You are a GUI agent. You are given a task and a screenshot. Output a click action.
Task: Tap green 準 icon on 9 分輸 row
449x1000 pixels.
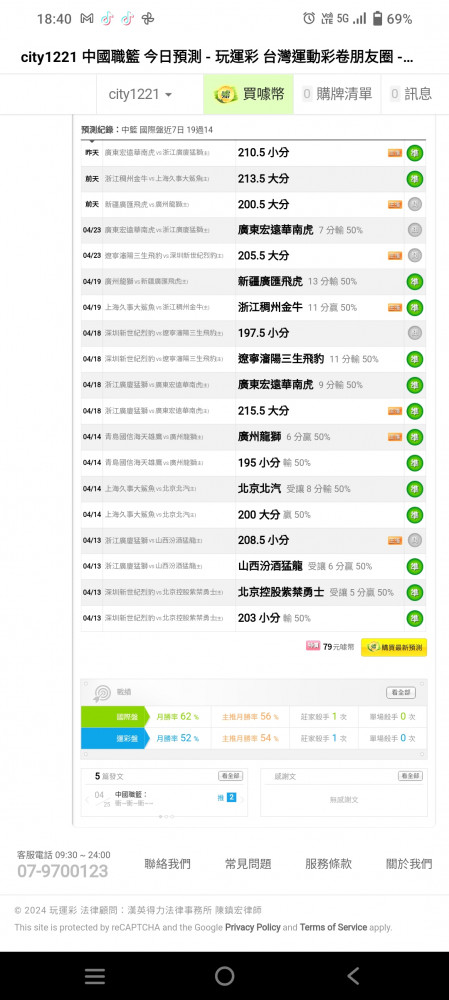click(415, 385)
